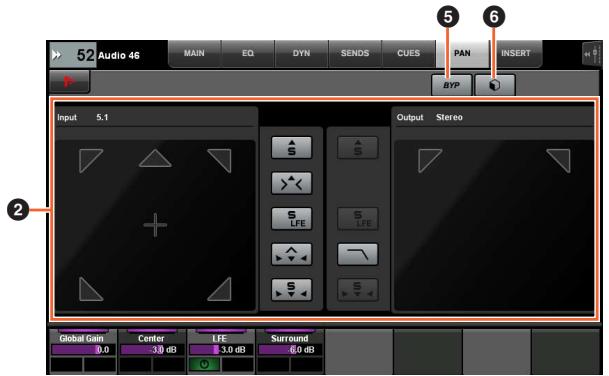Click the dimmed solo surround button
This screenshot has height=376, width=609.
click(x=358, y=290)
